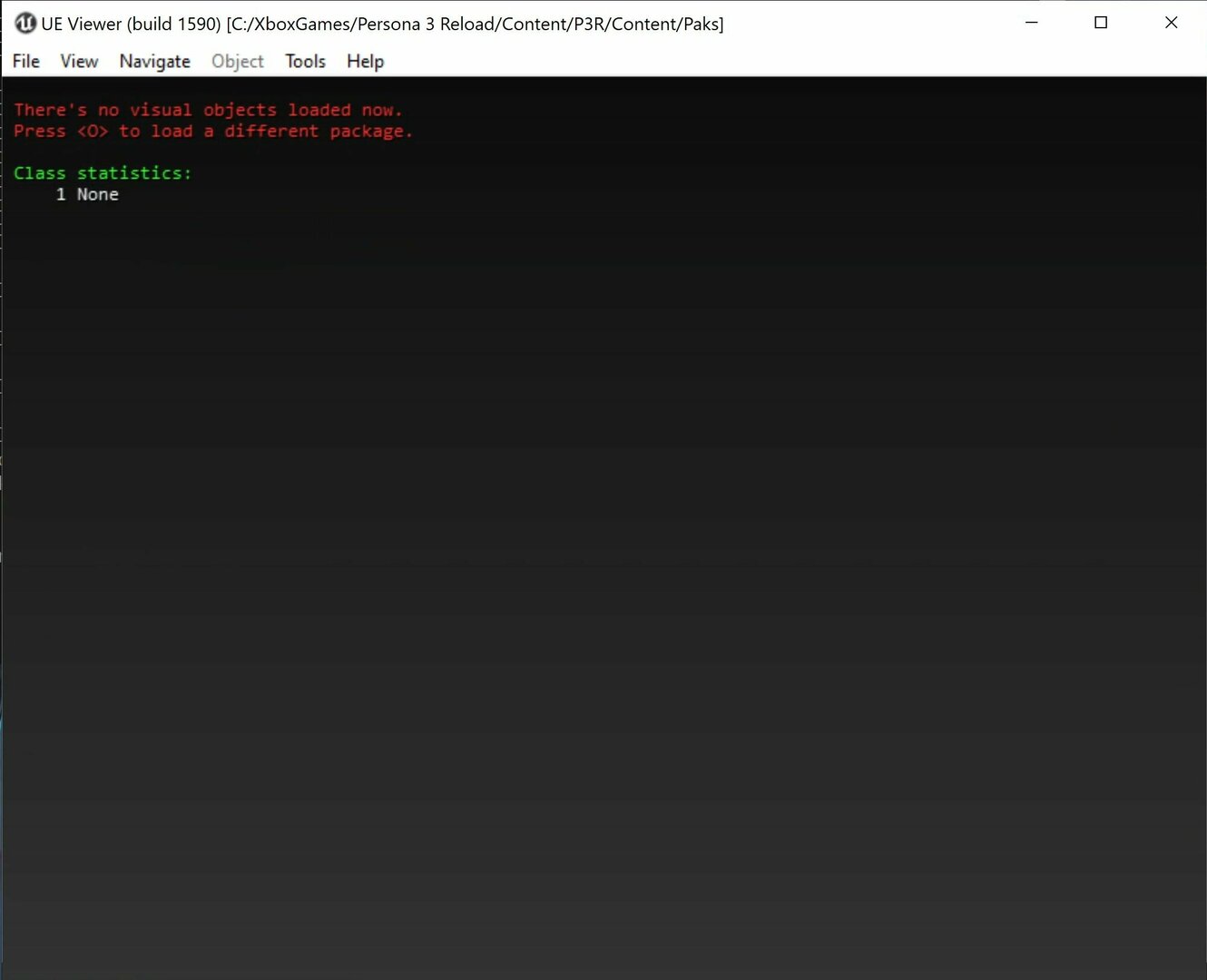The width and height of the screenshot is (1207, 980).
Task: Click the Persona 3 Reload path in title bar
Action: 475,24
